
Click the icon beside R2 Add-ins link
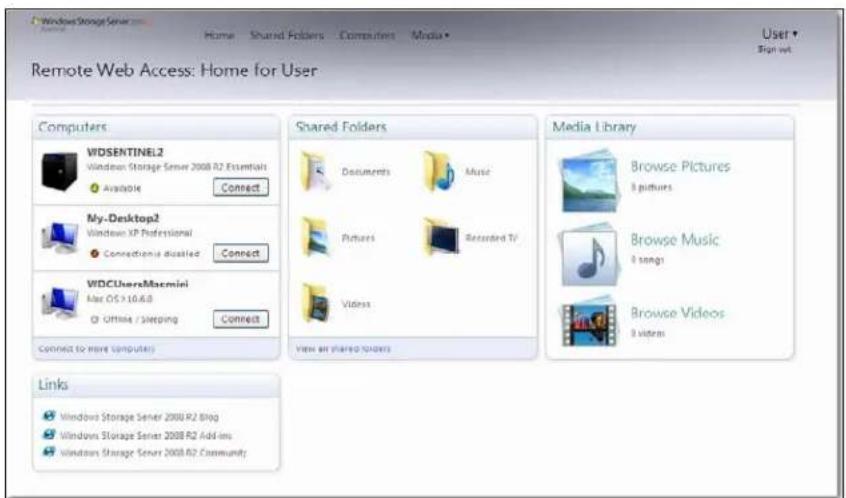point(49,434)
